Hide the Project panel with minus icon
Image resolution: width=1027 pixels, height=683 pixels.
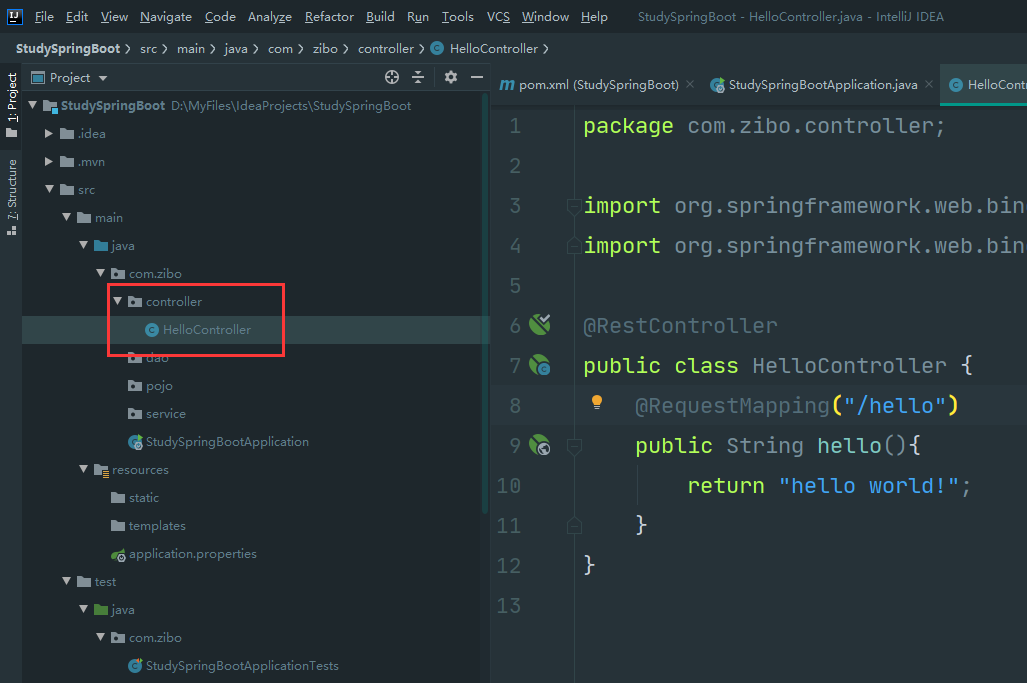tap(477, 77)
